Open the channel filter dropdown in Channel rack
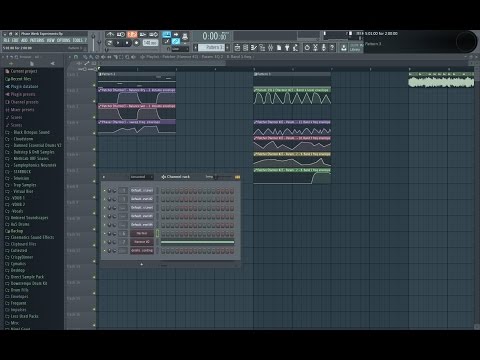Viewport: 480px width, 360px height. pos(141,177)
